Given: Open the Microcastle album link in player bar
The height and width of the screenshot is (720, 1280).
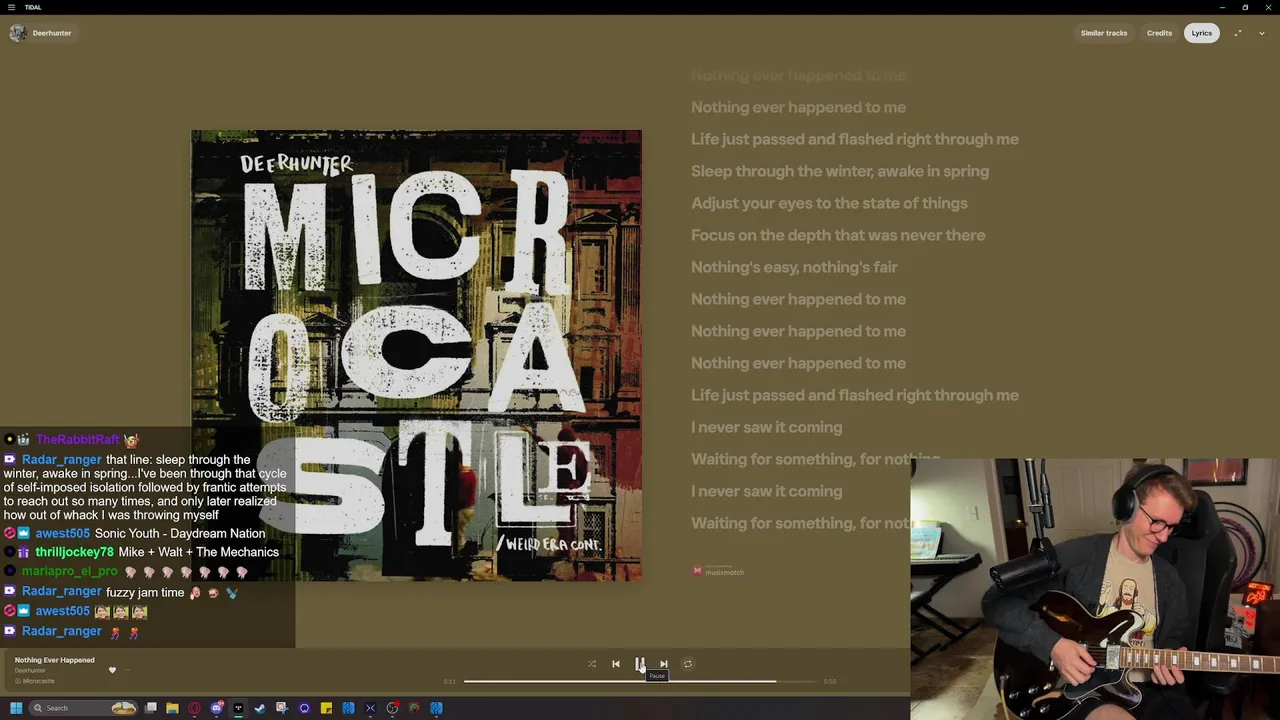Looking at the screenshot, I should 38,681.
